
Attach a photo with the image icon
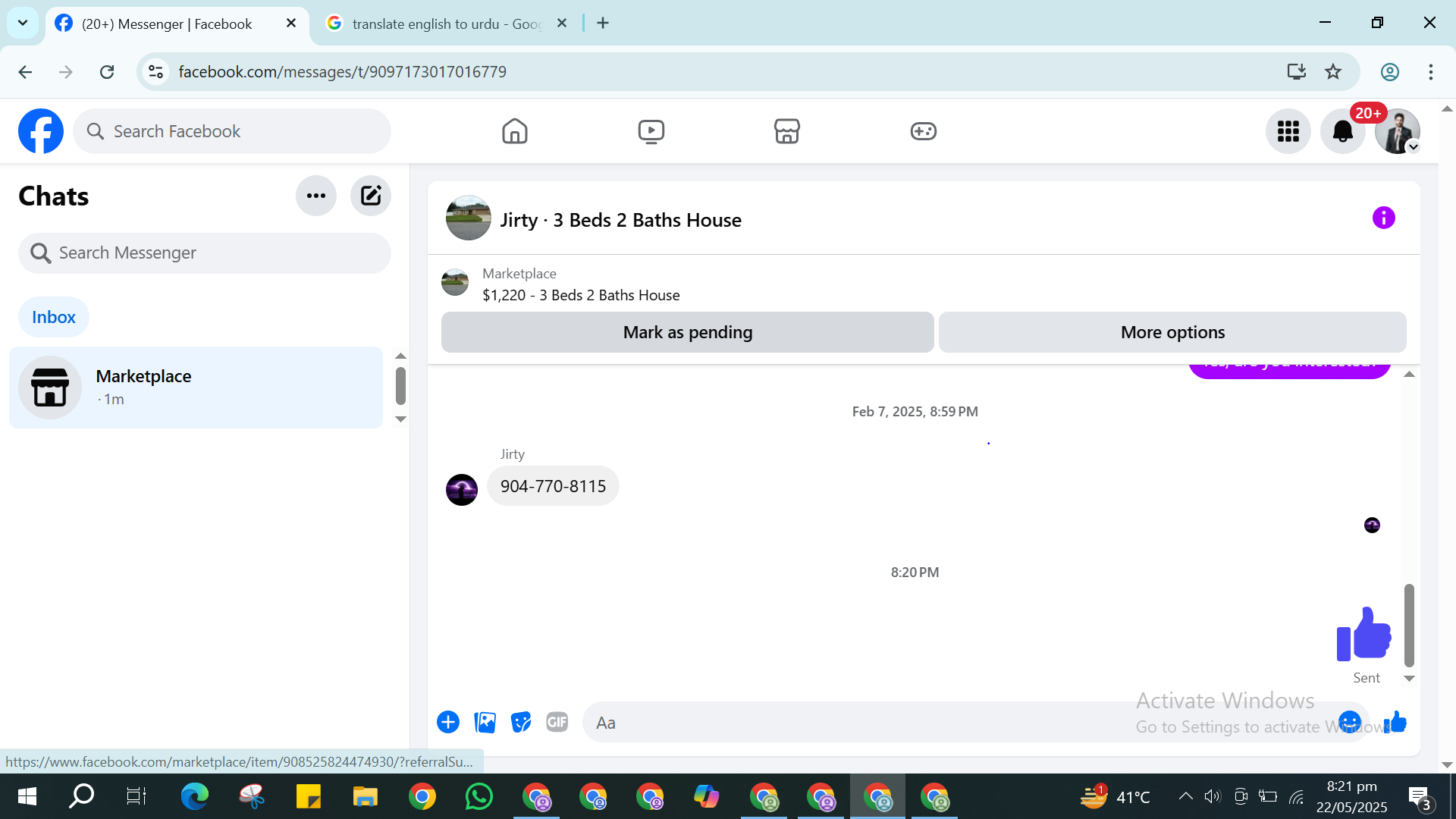click(485, 723)
